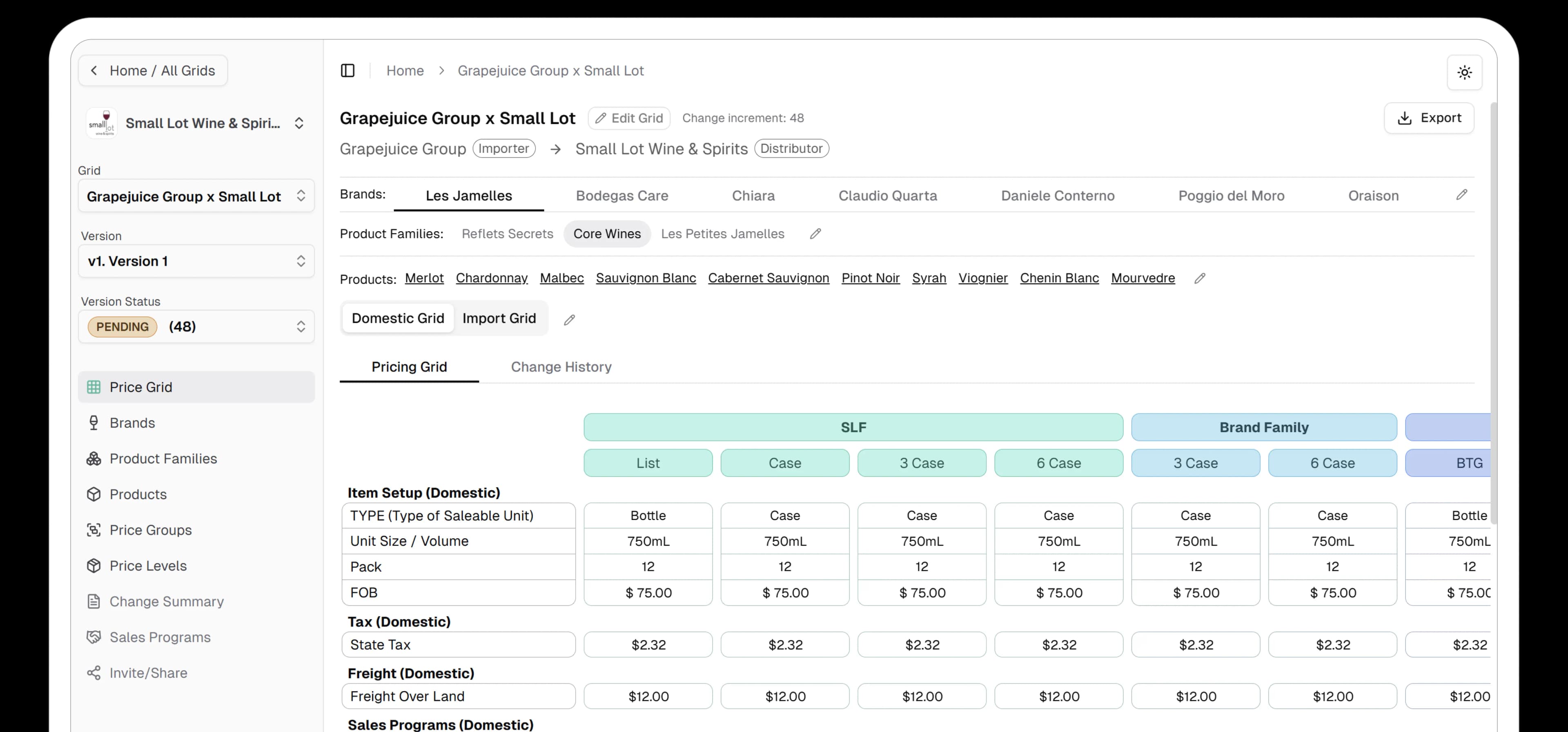This screenshot has height=732, width=1568.
Task: Open the Change Summary panel
Action: tap(94, 601)
